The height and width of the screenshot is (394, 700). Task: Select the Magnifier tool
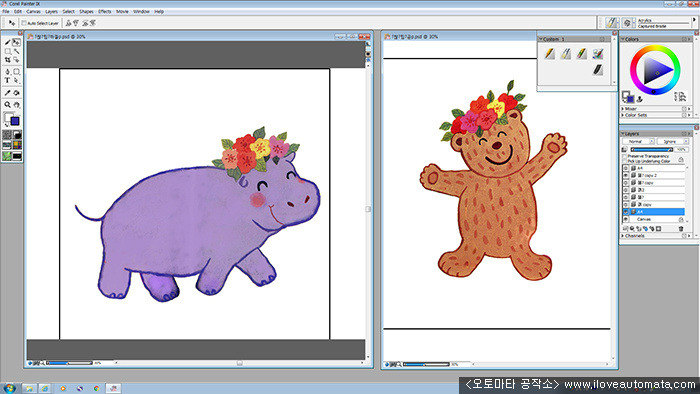pyautogui.click(x=7, y=104)
